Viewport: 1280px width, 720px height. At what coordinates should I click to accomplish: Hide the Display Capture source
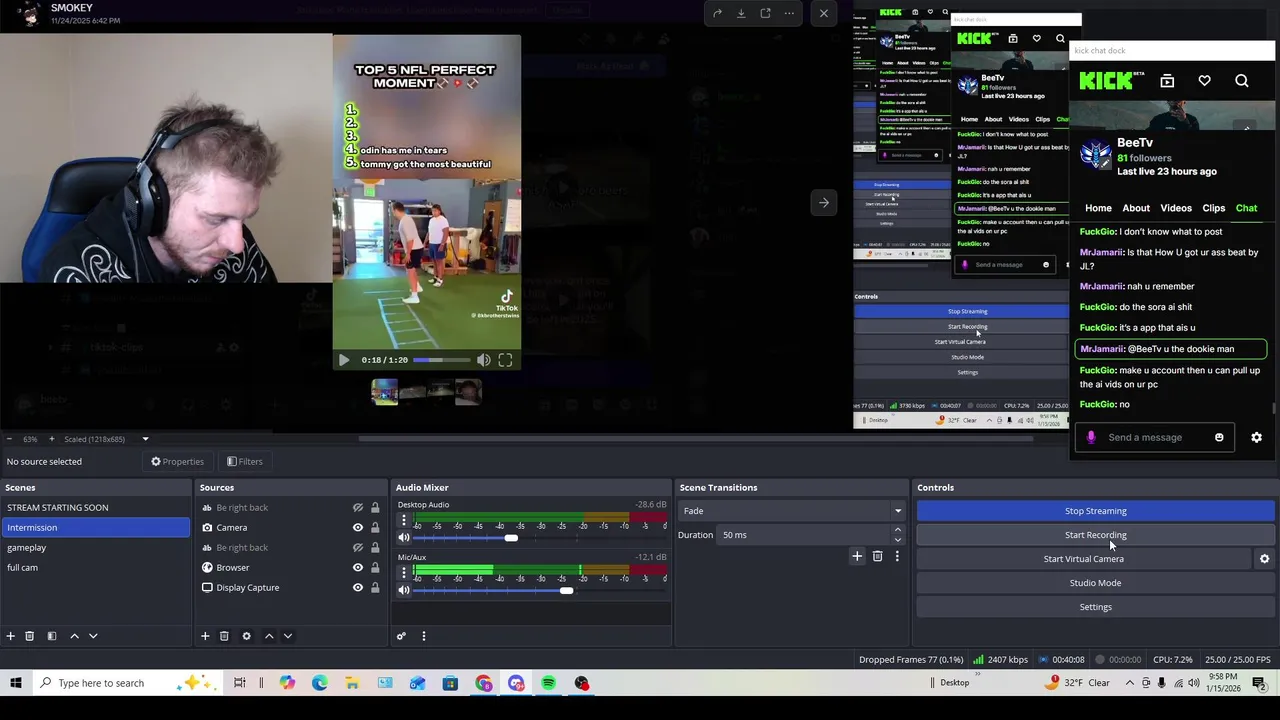click(x=358, y=588)
